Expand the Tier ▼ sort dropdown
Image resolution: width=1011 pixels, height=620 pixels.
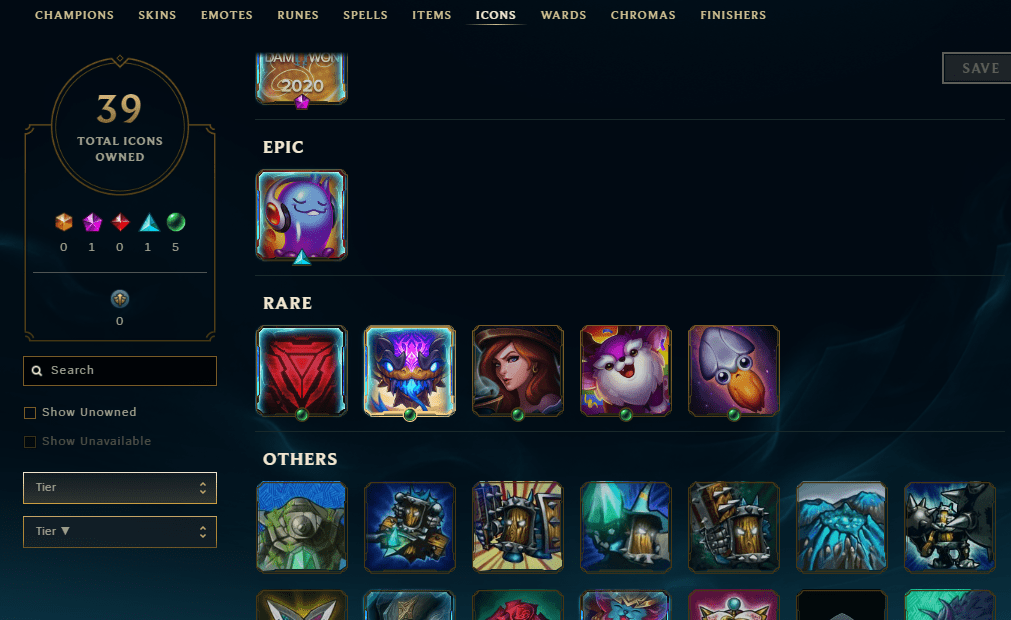coord(120,532)
